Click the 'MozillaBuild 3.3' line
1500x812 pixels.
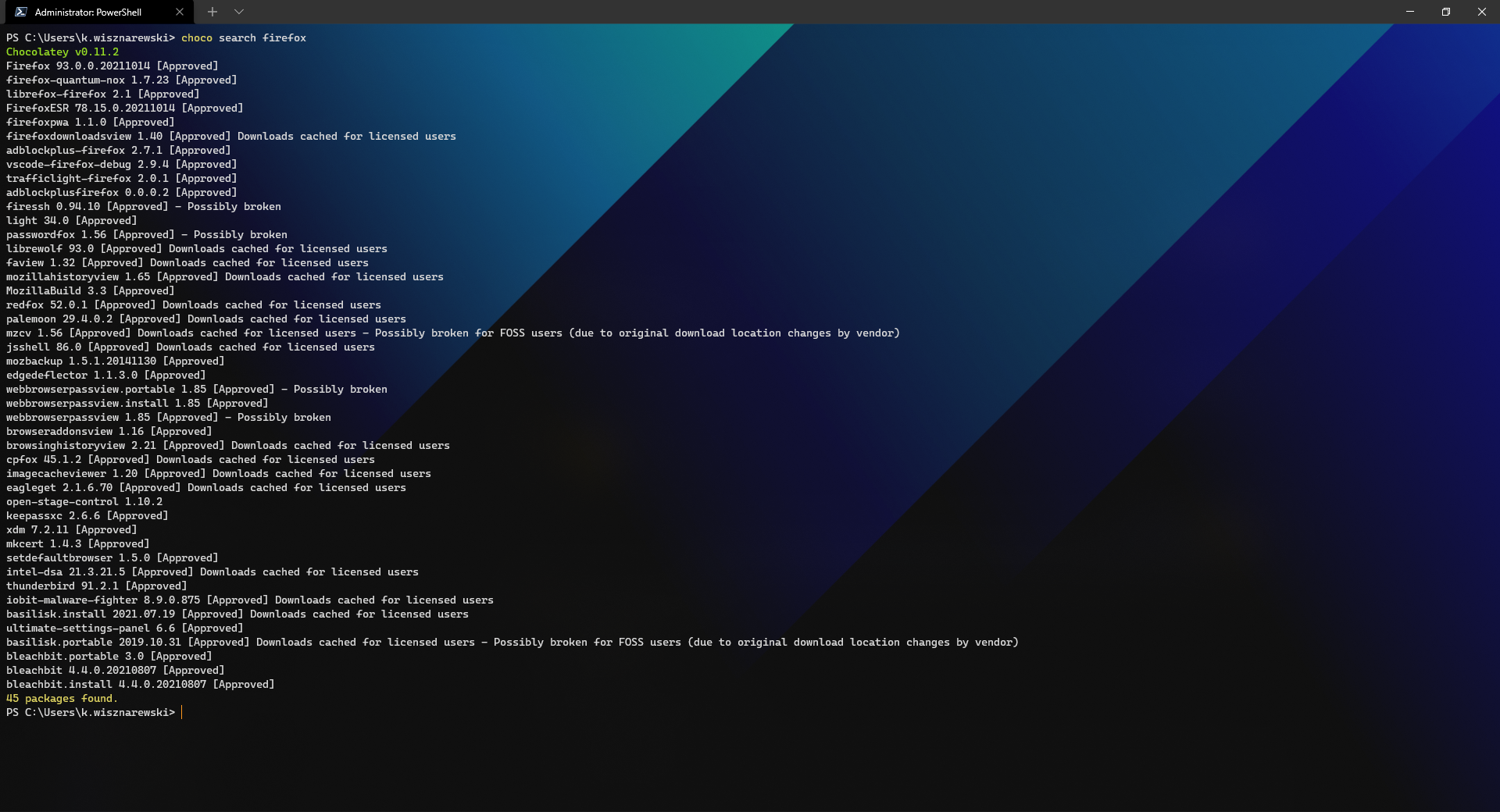91,290
